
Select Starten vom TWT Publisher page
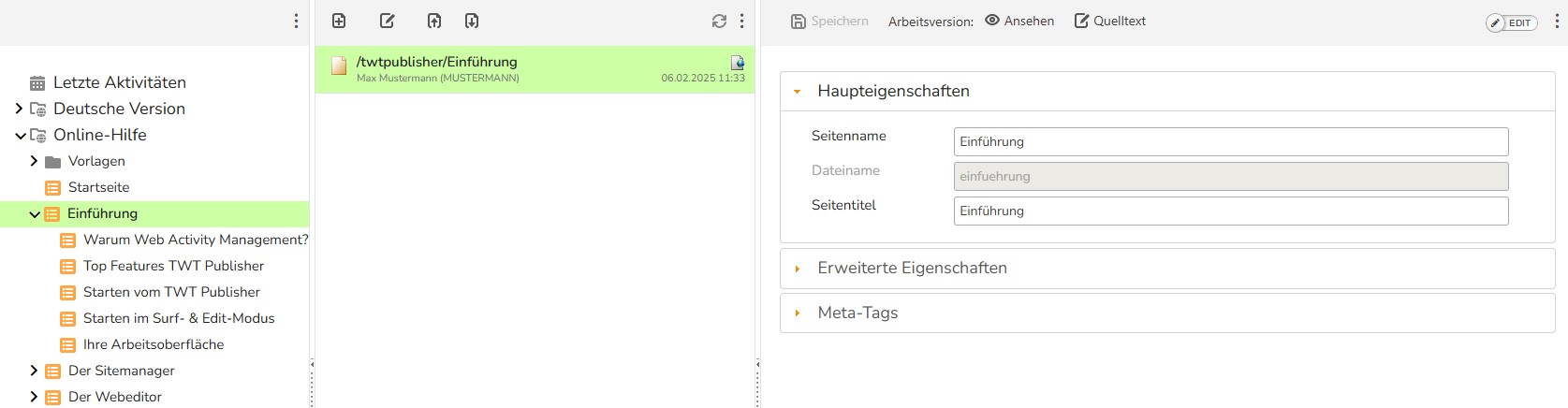pos(171,292)
